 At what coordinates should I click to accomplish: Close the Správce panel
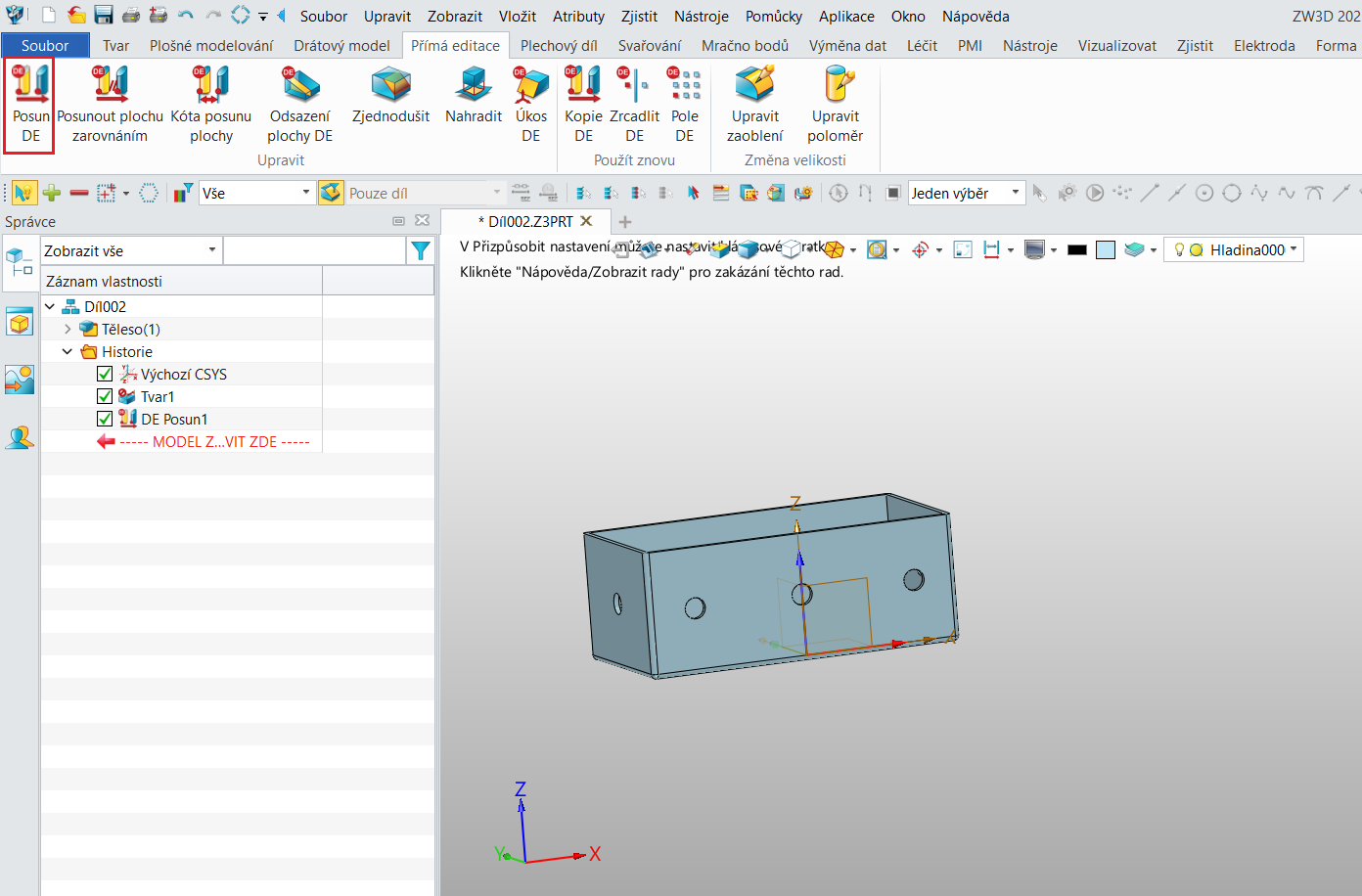422,220
